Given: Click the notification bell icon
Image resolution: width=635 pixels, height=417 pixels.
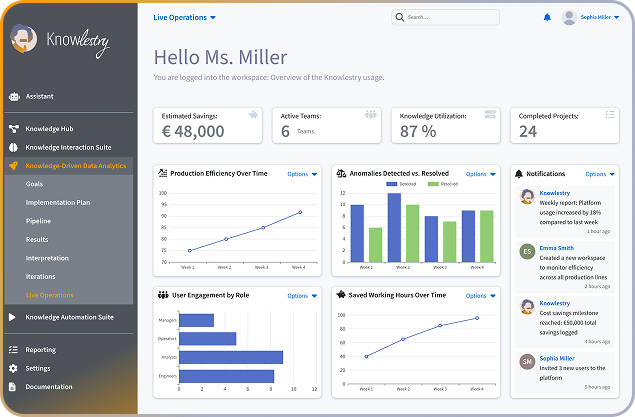Looking at the screenshot, I should coord(547,17).
